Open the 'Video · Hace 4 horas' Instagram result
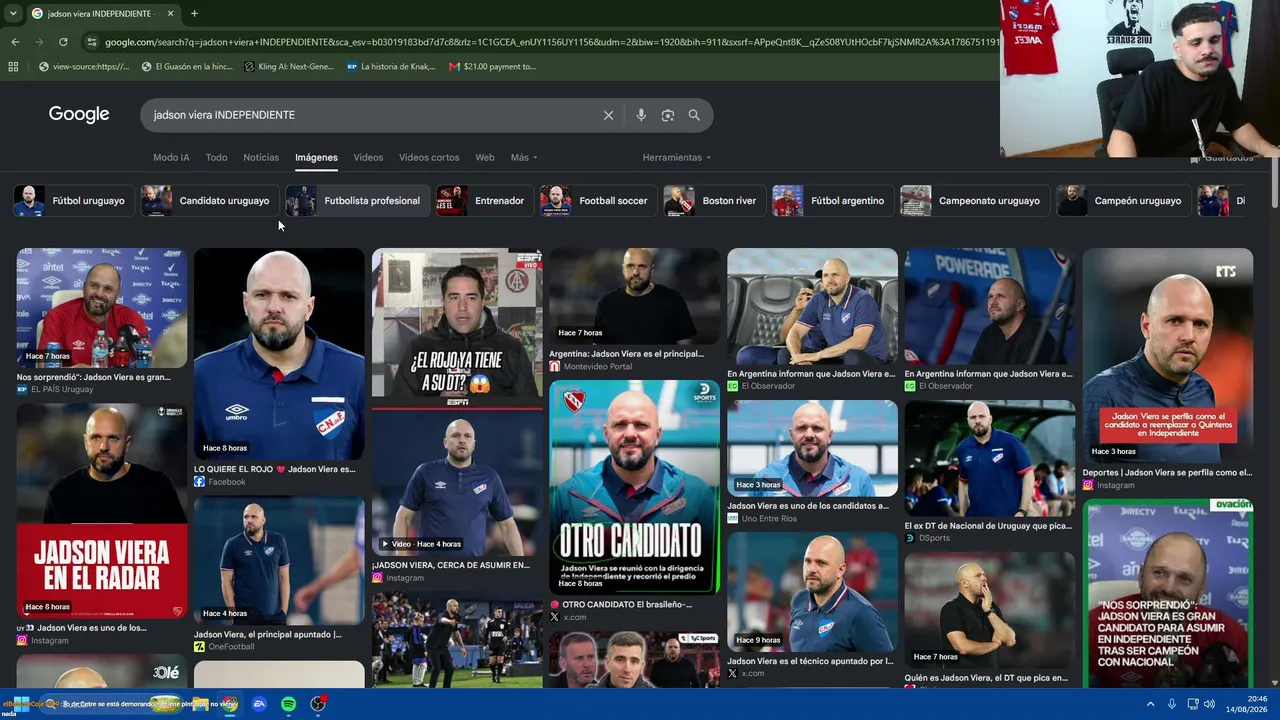1280x720 pixels. click(x=457, y=482)
